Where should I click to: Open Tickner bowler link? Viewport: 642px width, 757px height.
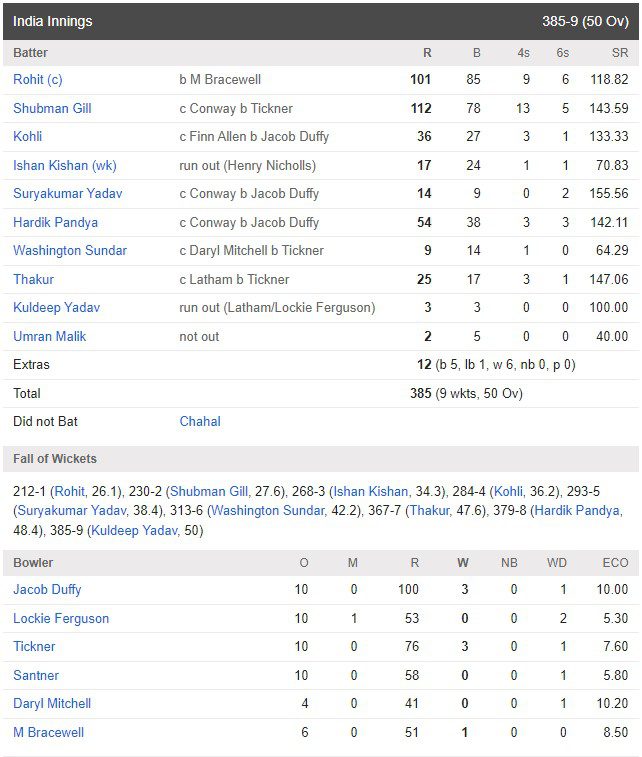pos(34,646)
